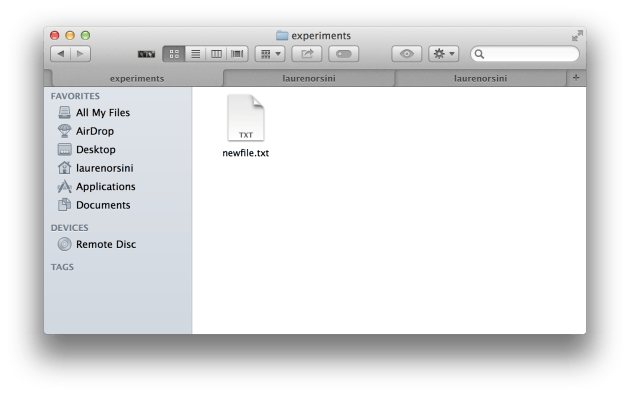Open the item arrangement dropdown
Viewport: 630px width, 395px height.
(270, 54)
